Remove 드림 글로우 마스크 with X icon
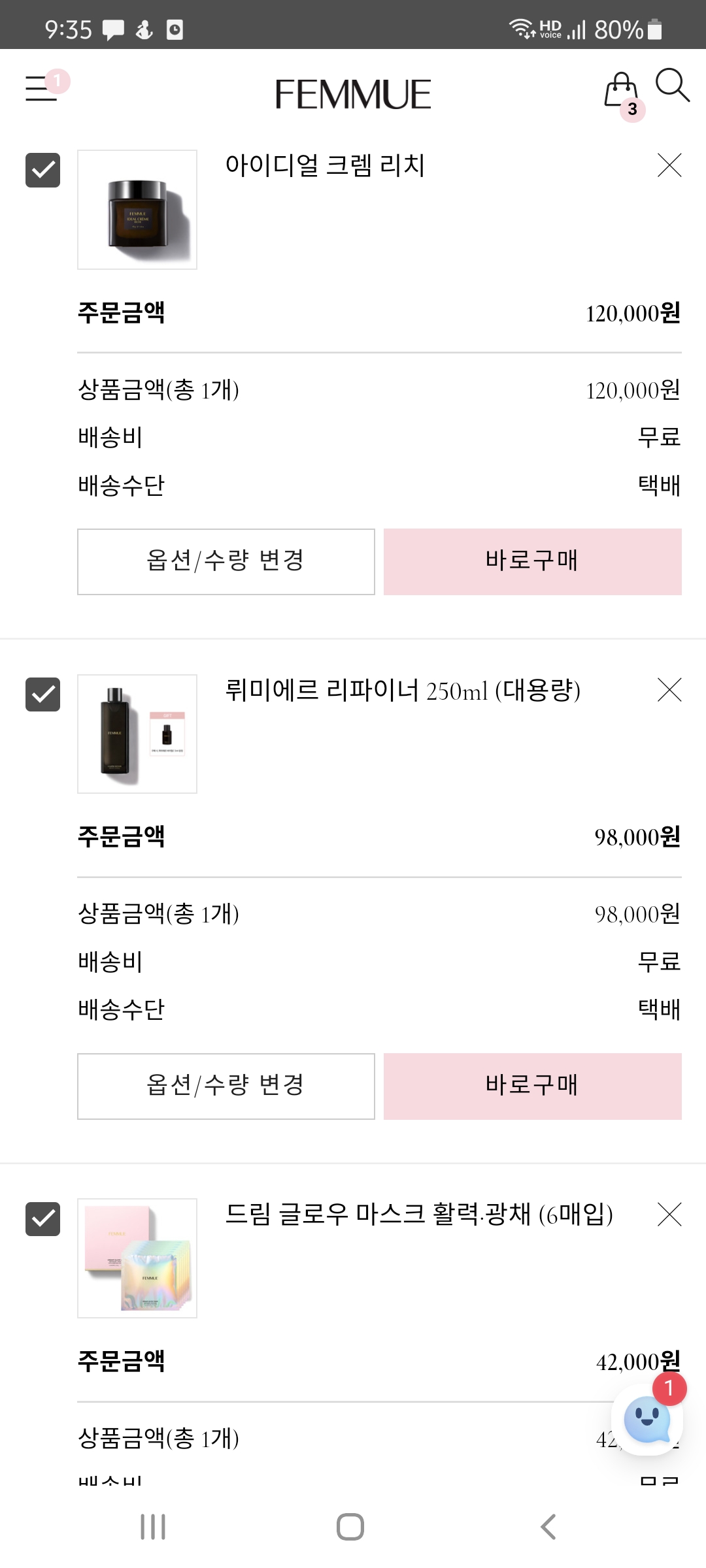This screenshot has width=706, height=1568. pos(669,1214)
